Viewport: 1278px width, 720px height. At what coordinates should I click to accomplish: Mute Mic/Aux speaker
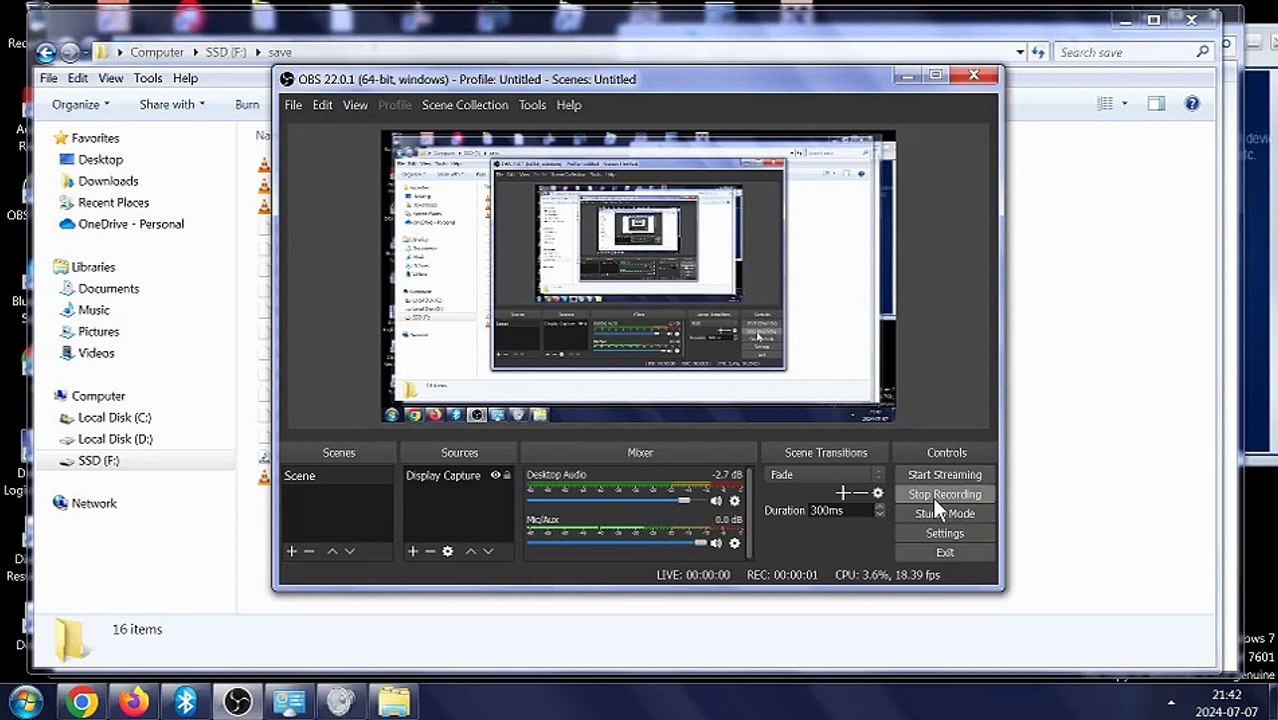716,543
